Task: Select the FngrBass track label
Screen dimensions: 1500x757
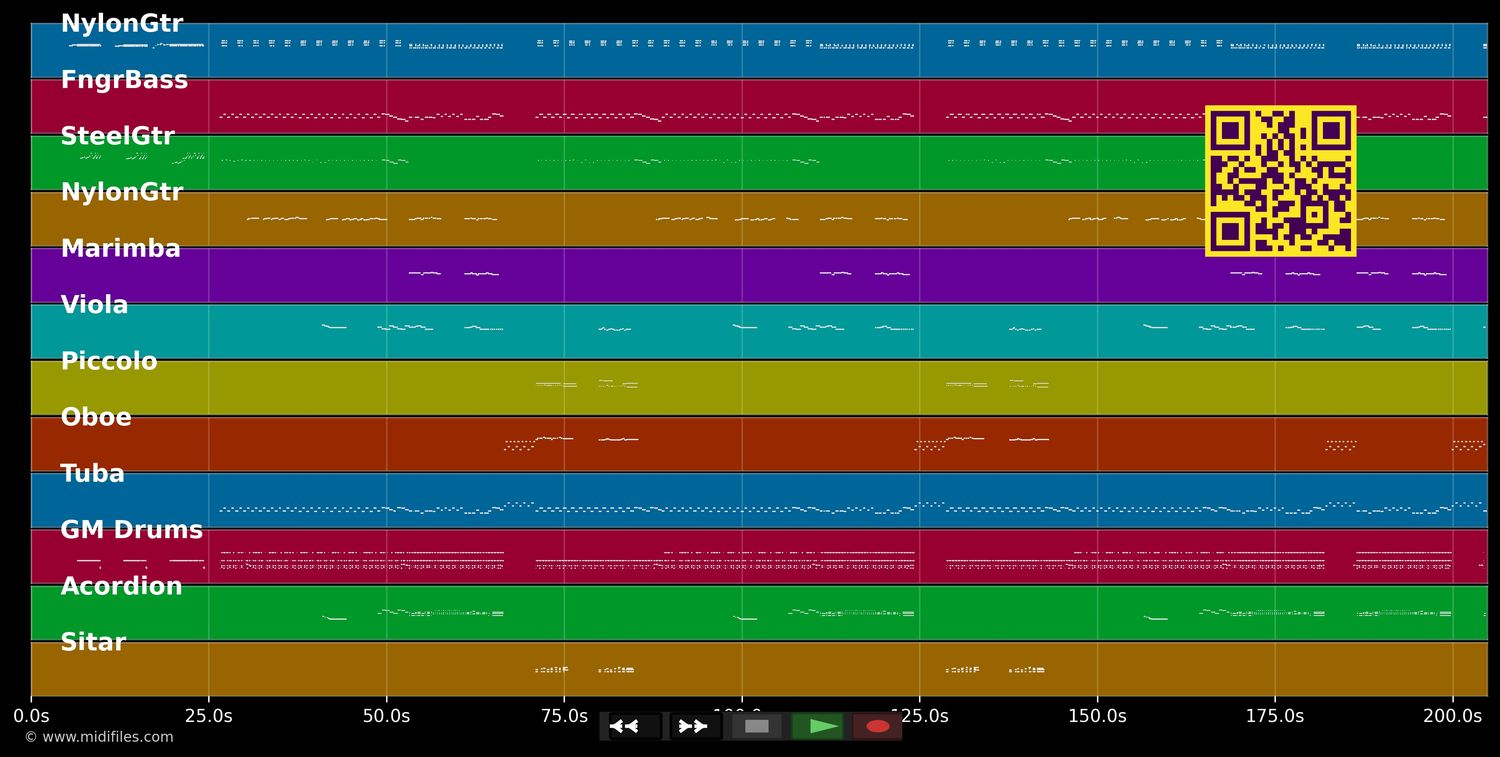Action: tap(124, 81)
